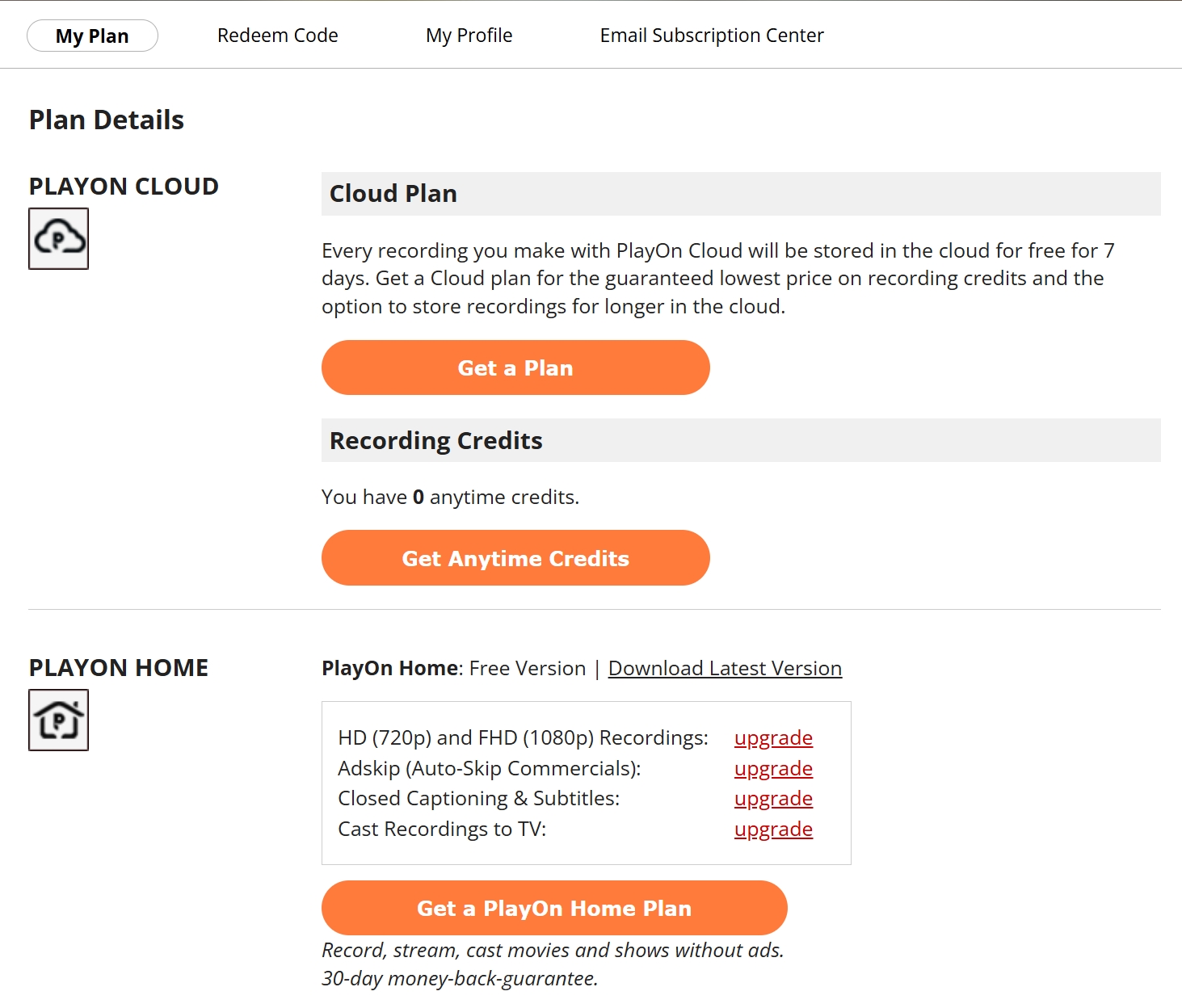Open the Email Subscription Center tab

[x=712, y=36]
